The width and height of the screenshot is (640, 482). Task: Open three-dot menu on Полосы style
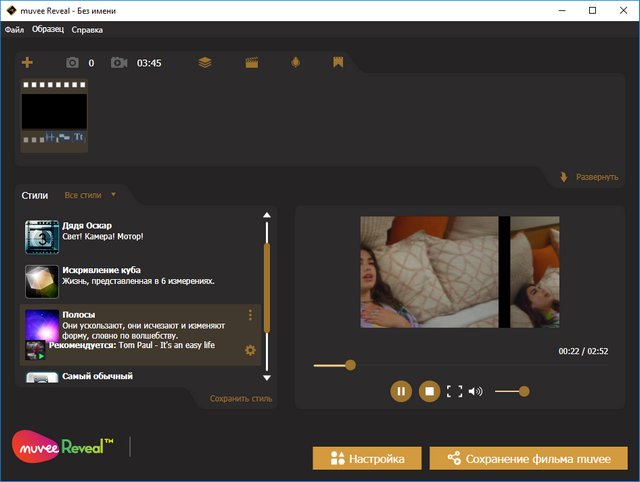click(x=250, y=316)
